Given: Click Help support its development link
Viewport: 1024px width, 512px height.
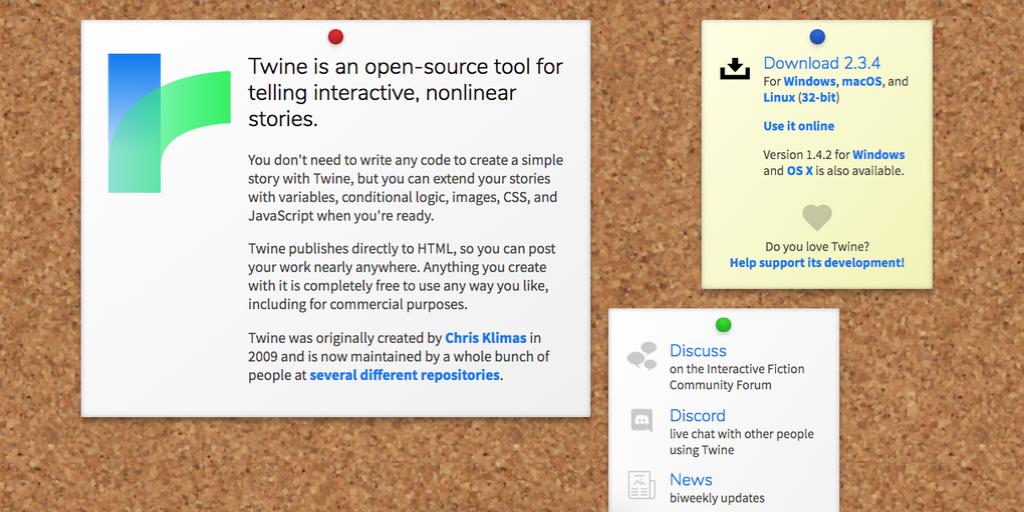Looking at the screenshot, I should [x=817, y=263].
